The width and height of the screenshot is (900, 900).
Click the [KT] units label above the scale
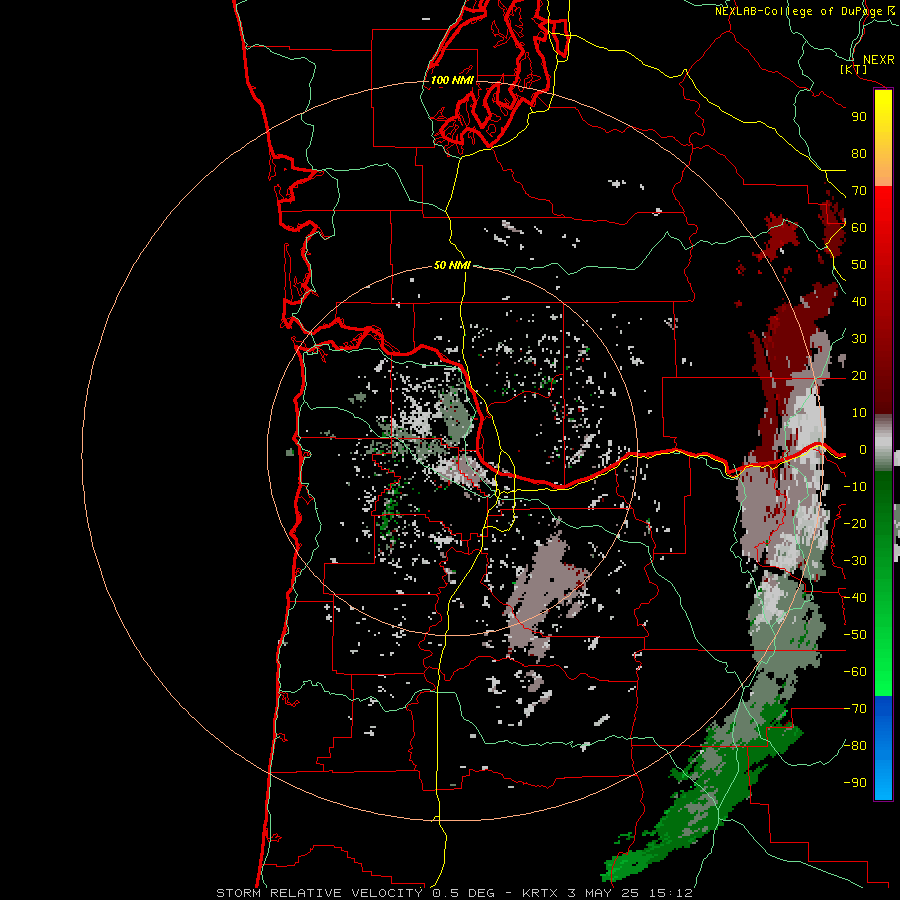tap(854, 69)
